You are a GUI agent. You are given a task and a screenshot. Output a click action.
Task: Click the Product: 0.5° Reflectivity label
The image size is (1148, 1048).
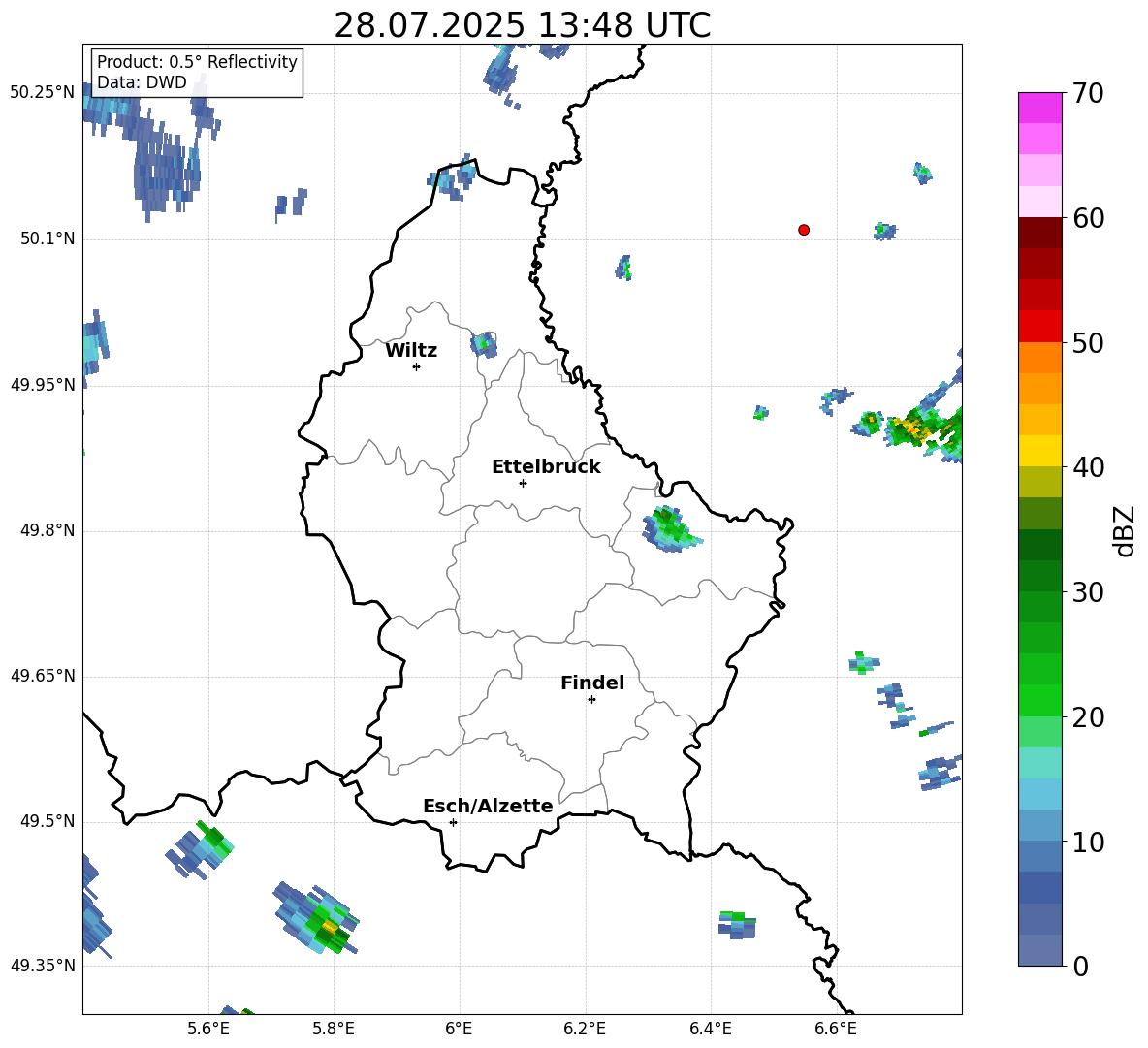point(197,62)
